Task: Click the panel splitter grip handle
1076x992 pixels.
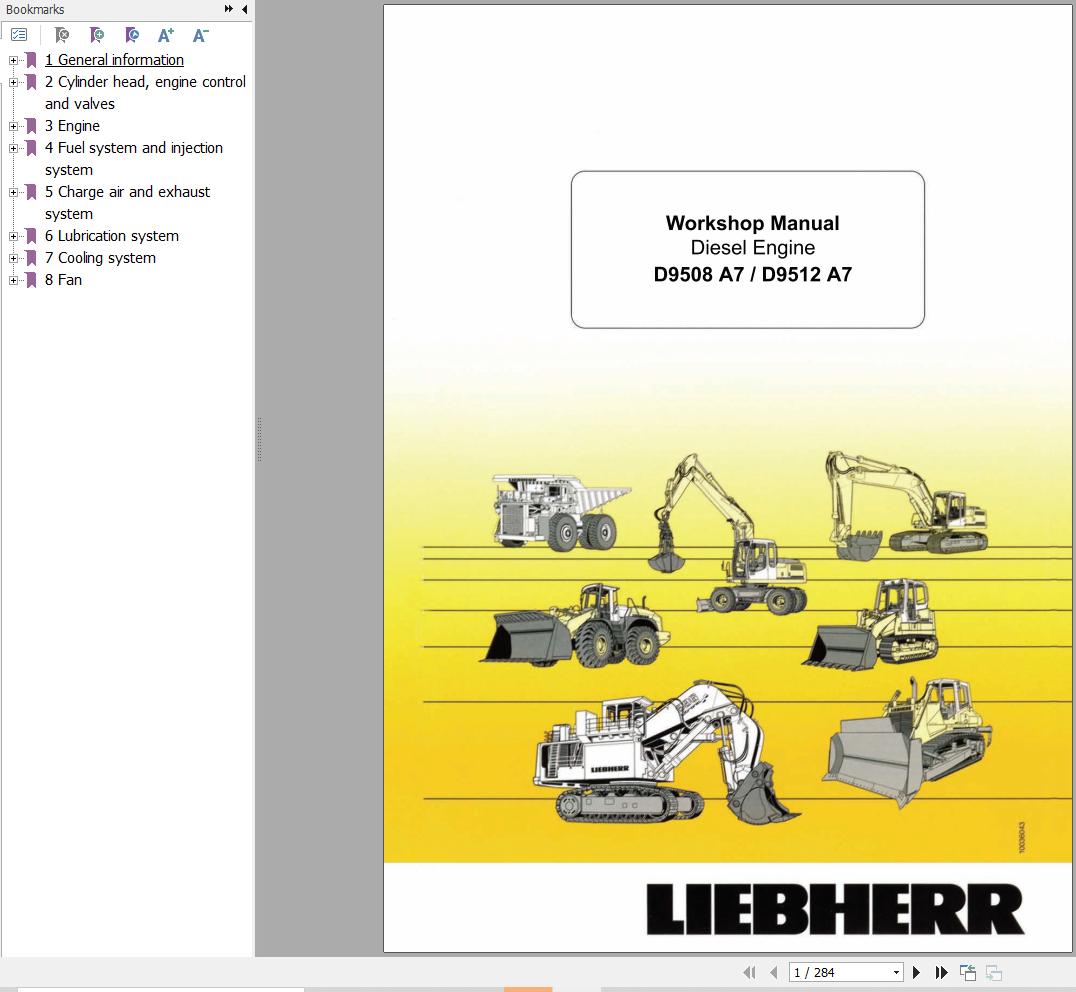Action: coord(259,439)
